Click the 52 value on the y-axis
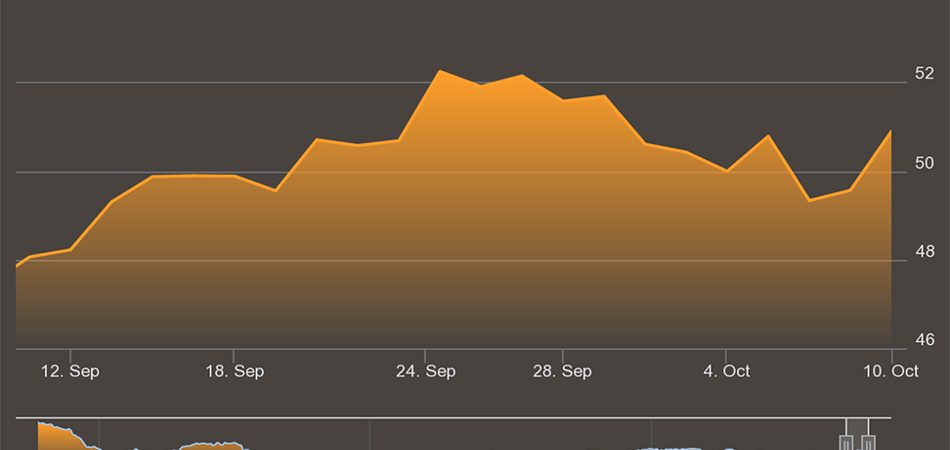Viewport: 950px width, 450px height. pyautogui.click(x=924, y=73)
